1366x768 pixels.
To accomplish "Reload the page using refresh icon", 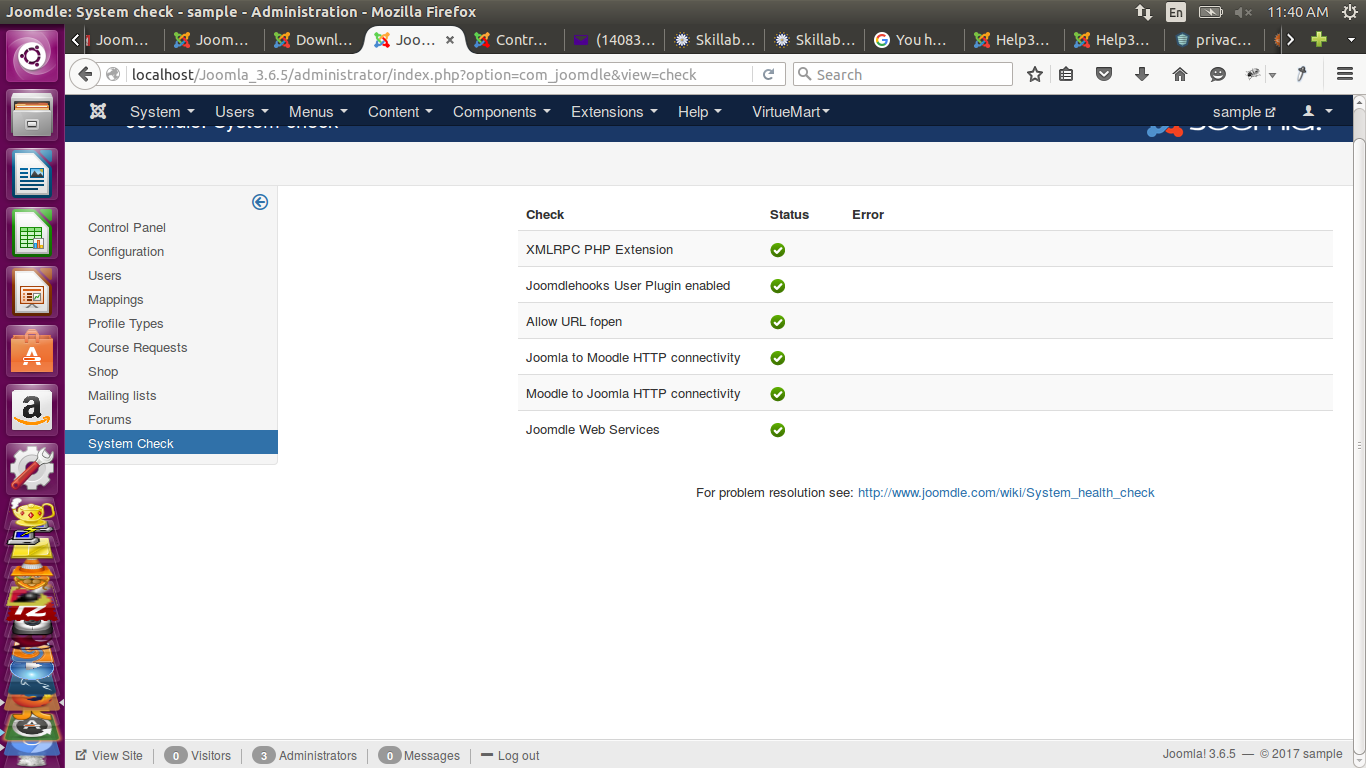I will tap(768, 75).
